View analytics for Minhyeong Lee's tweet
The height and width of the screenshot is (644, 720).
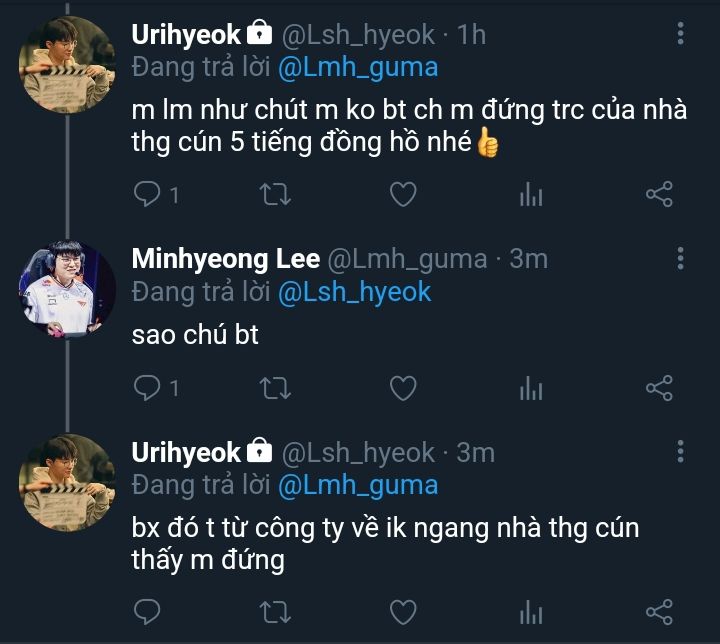pos(531,387)
